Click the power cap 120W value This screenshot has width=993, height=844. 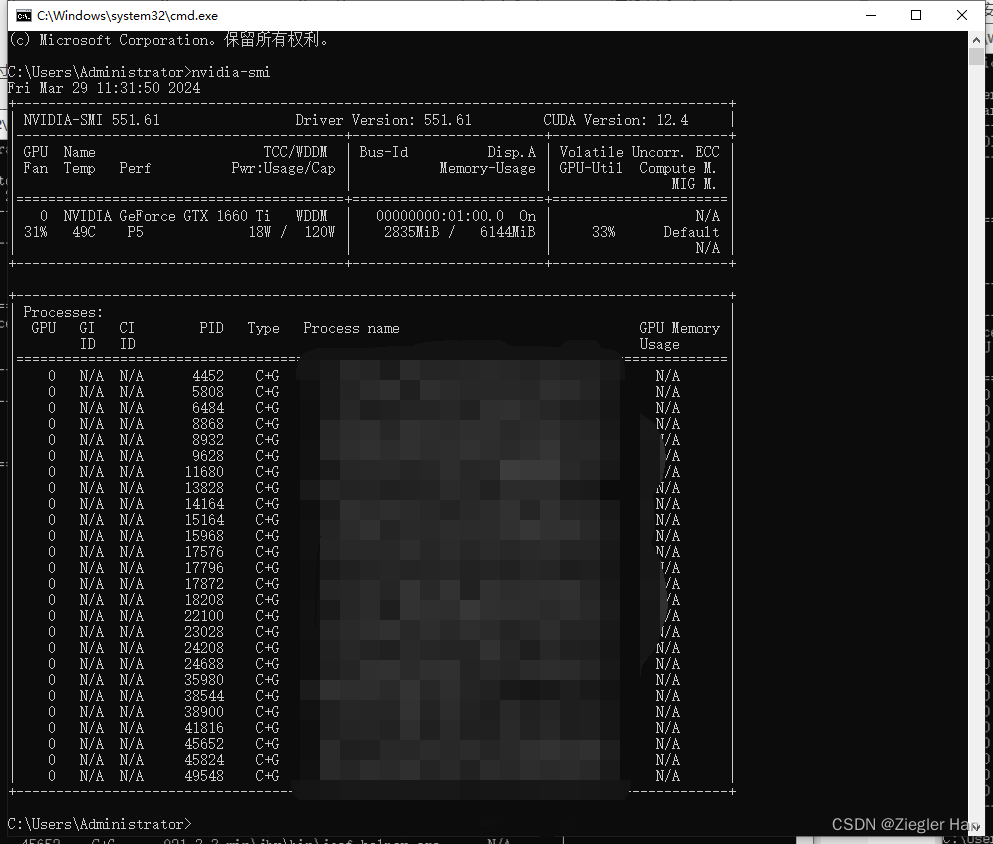pos(320,232)
